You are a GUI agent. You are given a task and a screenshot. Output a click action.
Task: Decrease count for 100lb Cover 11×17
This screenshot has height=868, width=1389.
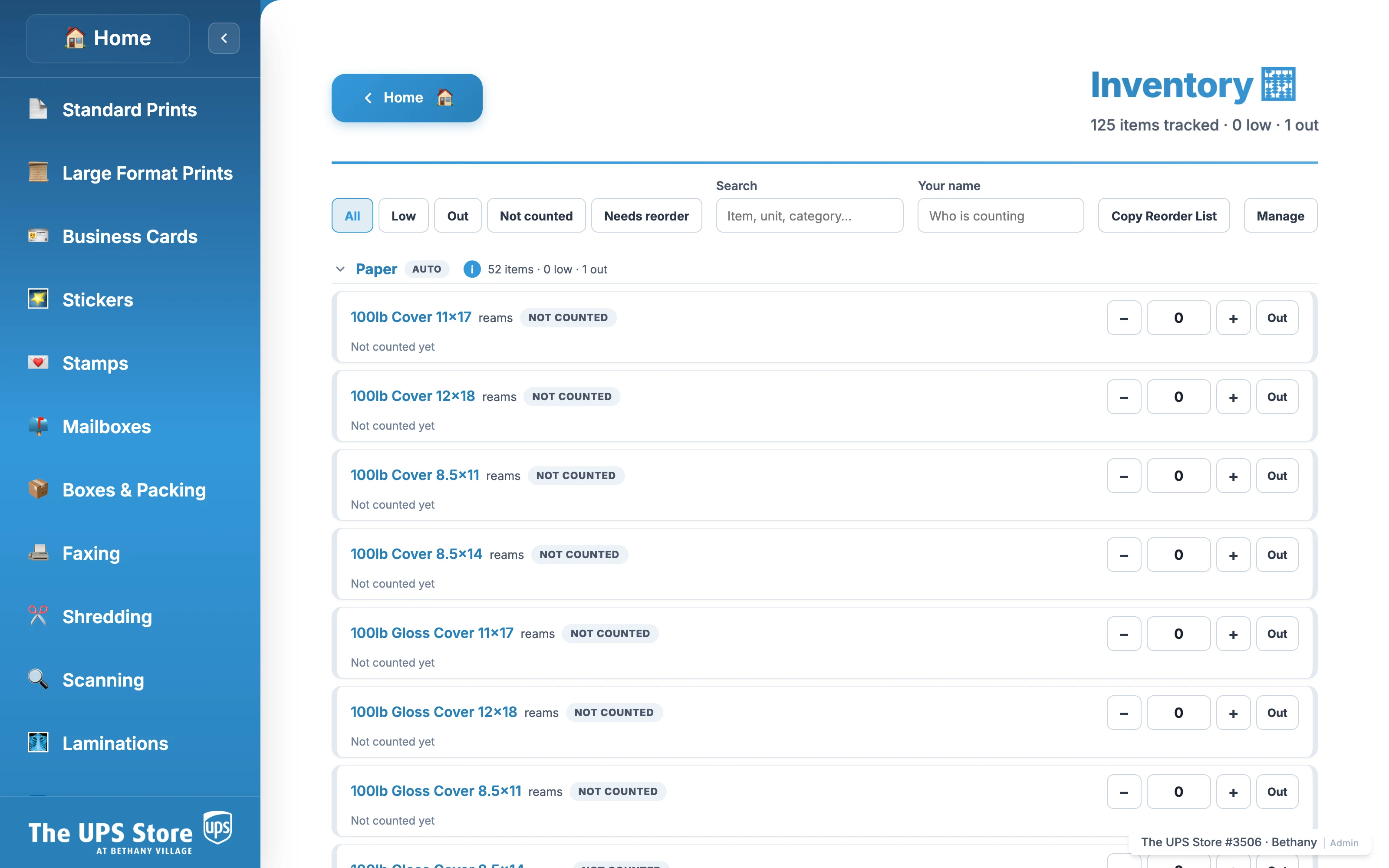coord(1124,317)
